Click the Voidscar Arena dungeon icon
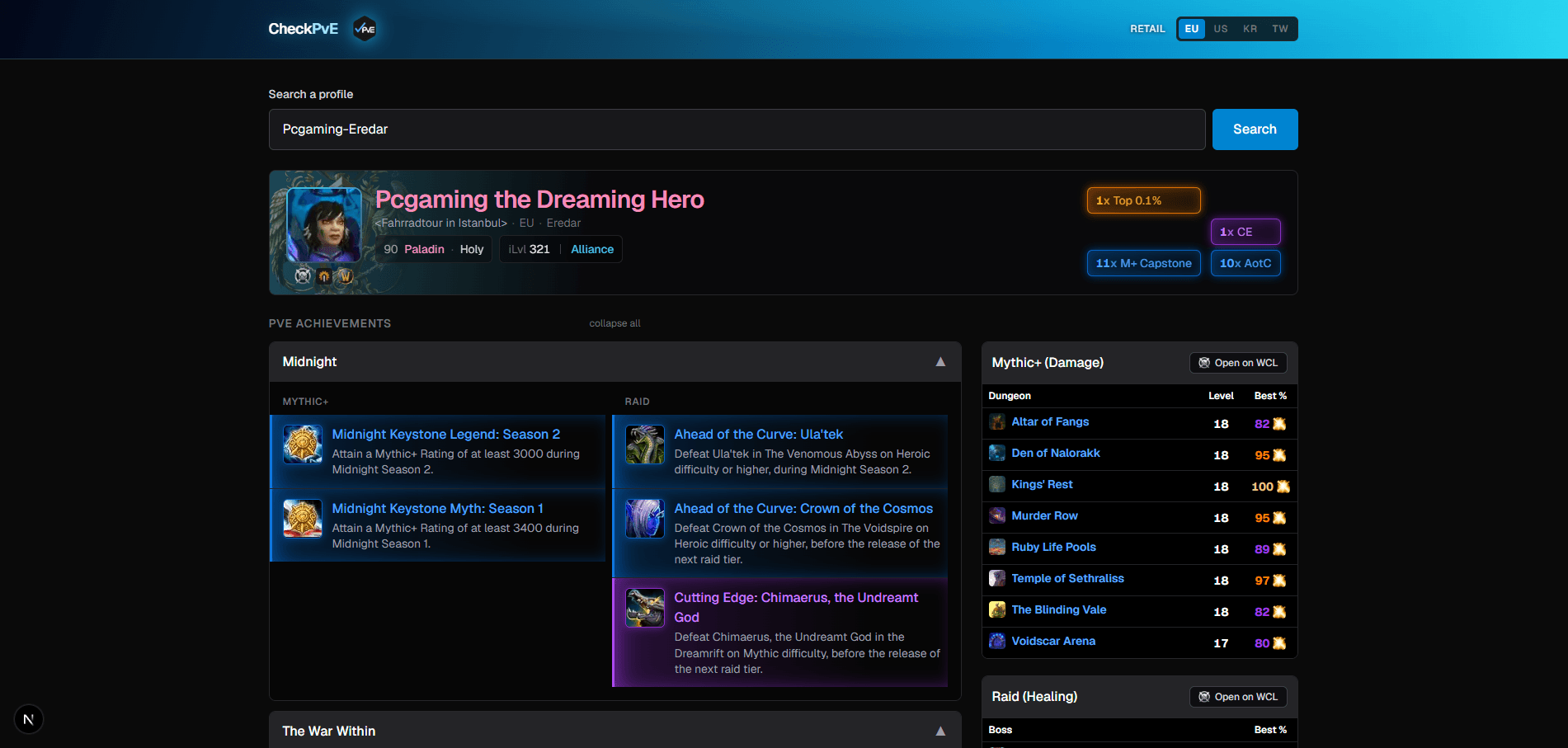Screen dimensions: 1568x748 [997, 642]
